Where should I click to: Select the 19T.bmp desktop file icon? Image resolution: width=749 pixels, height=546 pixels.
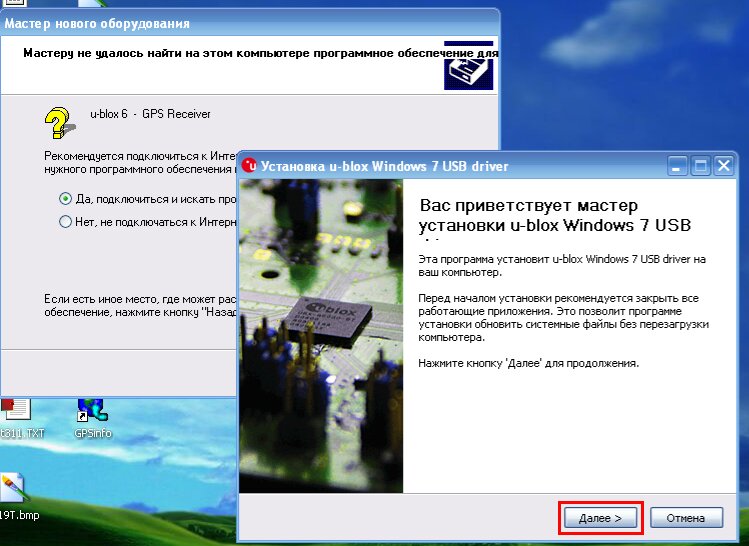coord(12,489)
